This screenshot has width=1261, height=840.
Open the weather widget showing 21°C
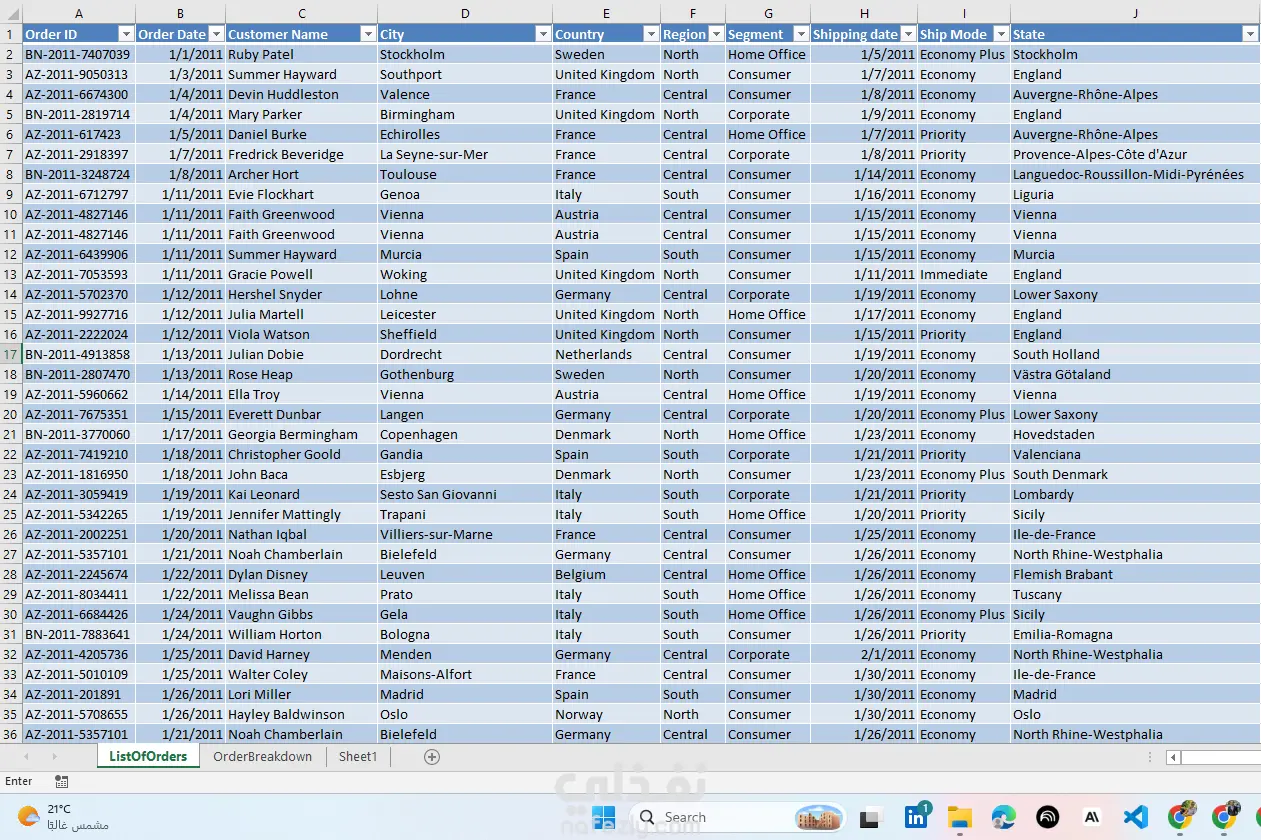click(x=62, y=817)
